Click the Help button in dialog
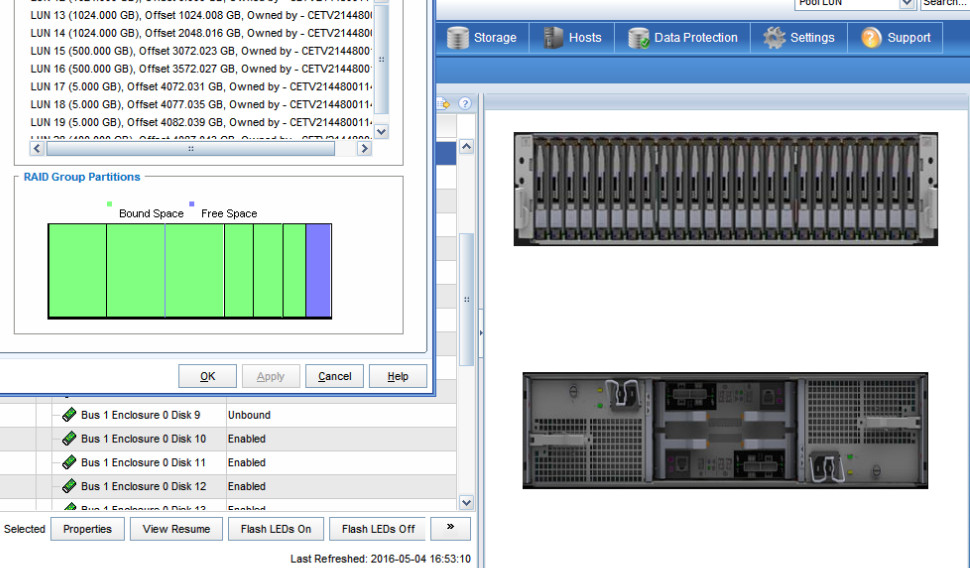The width and height of the screenshot is (970, 568). pyautogui.click(x=398, y=376)
